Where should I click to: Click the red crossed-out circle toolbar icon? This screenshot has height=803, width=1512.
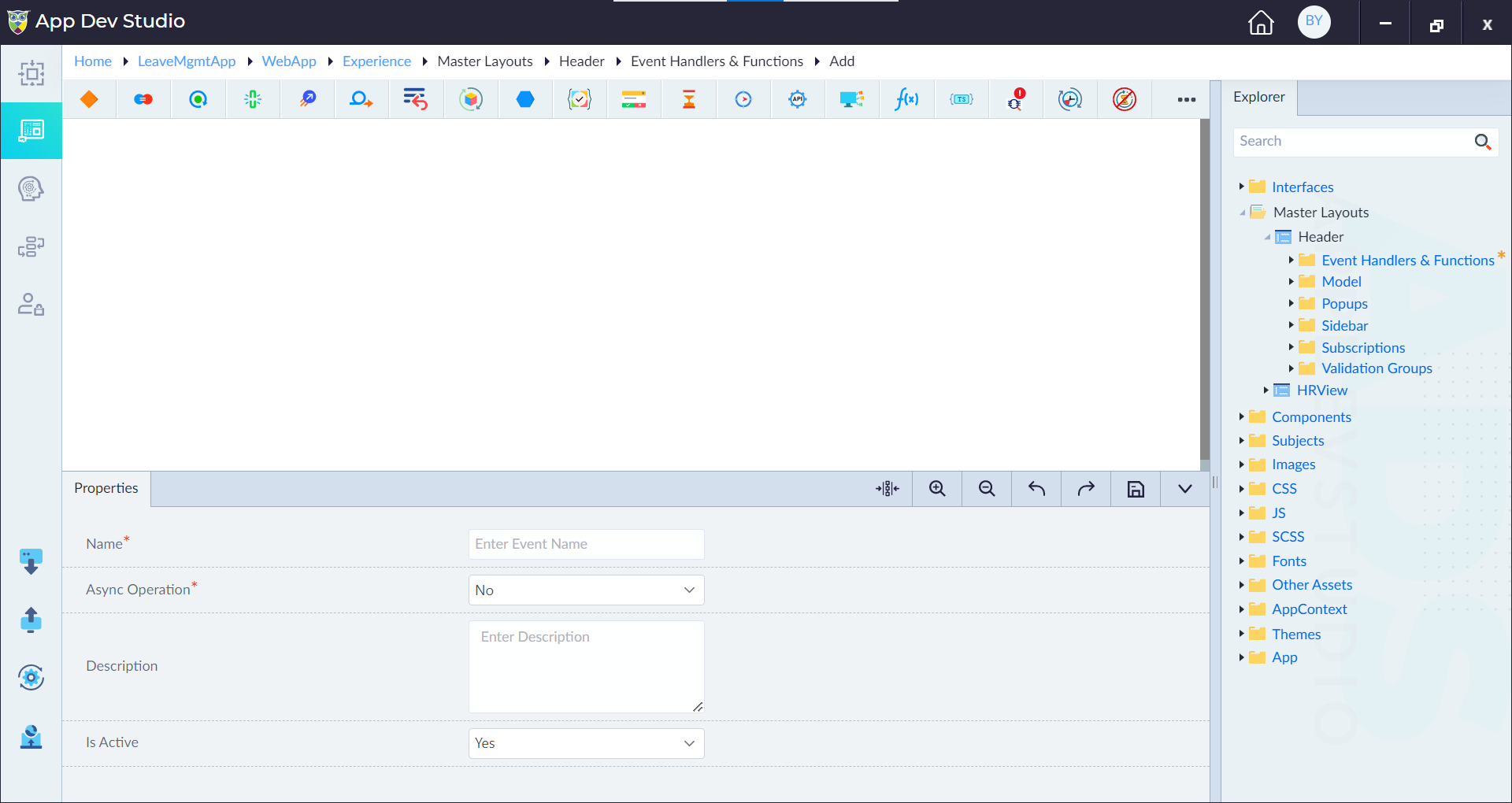[1125, 99]
